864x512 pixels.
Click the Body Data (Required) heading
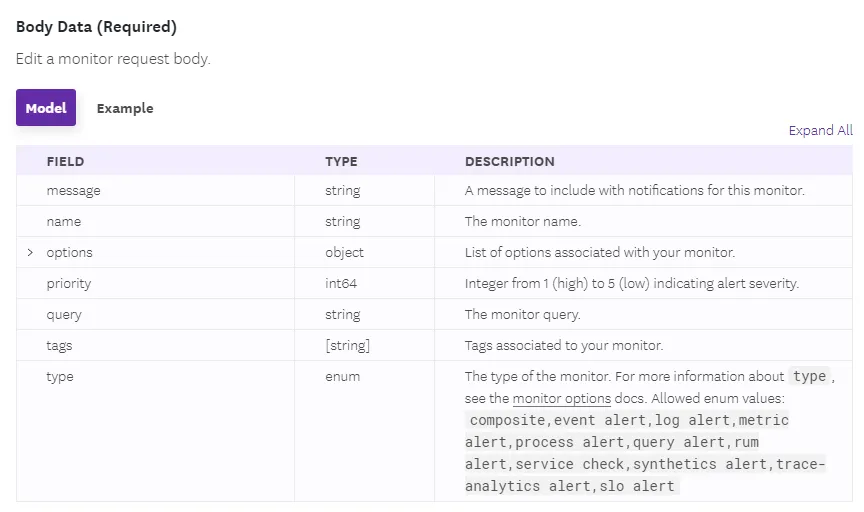96,27
